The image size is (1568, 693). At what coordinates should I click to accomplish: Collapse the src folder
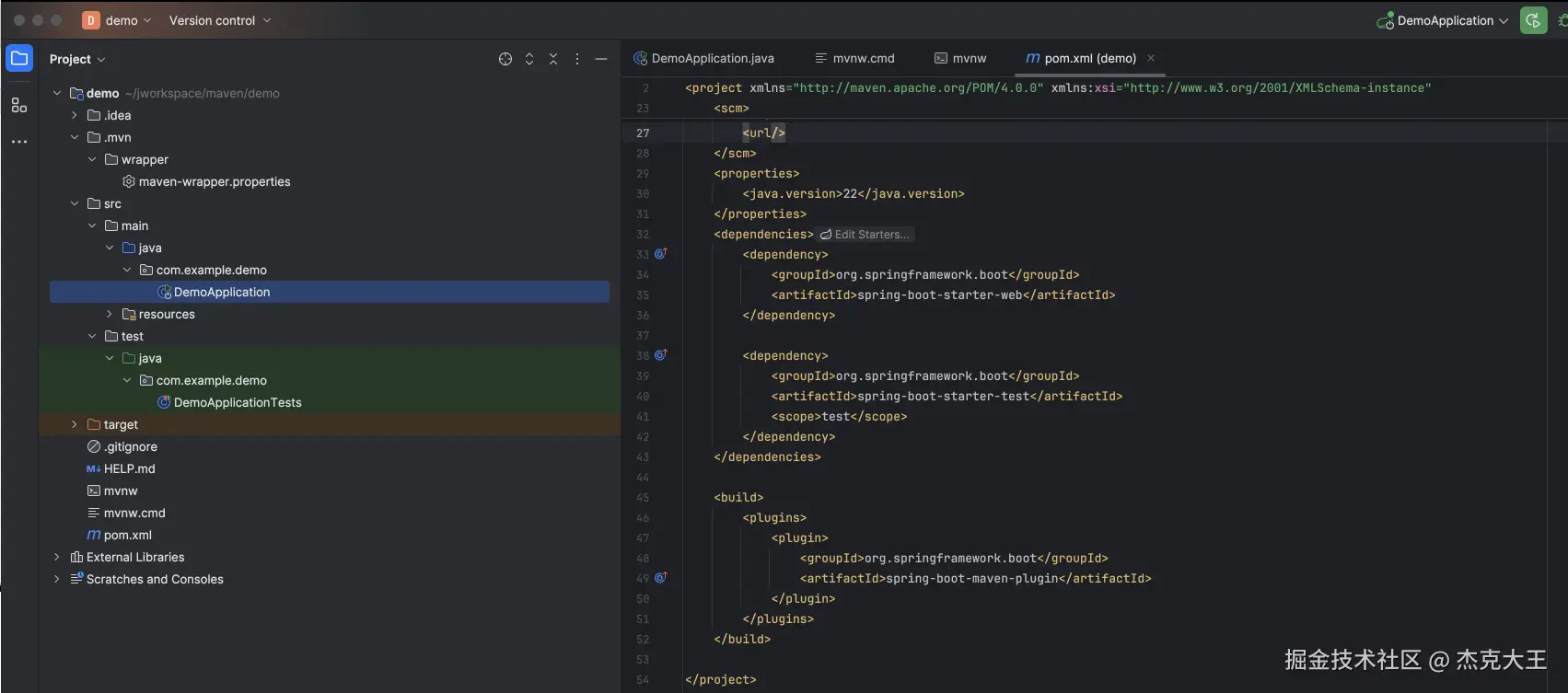coord(75,203)
